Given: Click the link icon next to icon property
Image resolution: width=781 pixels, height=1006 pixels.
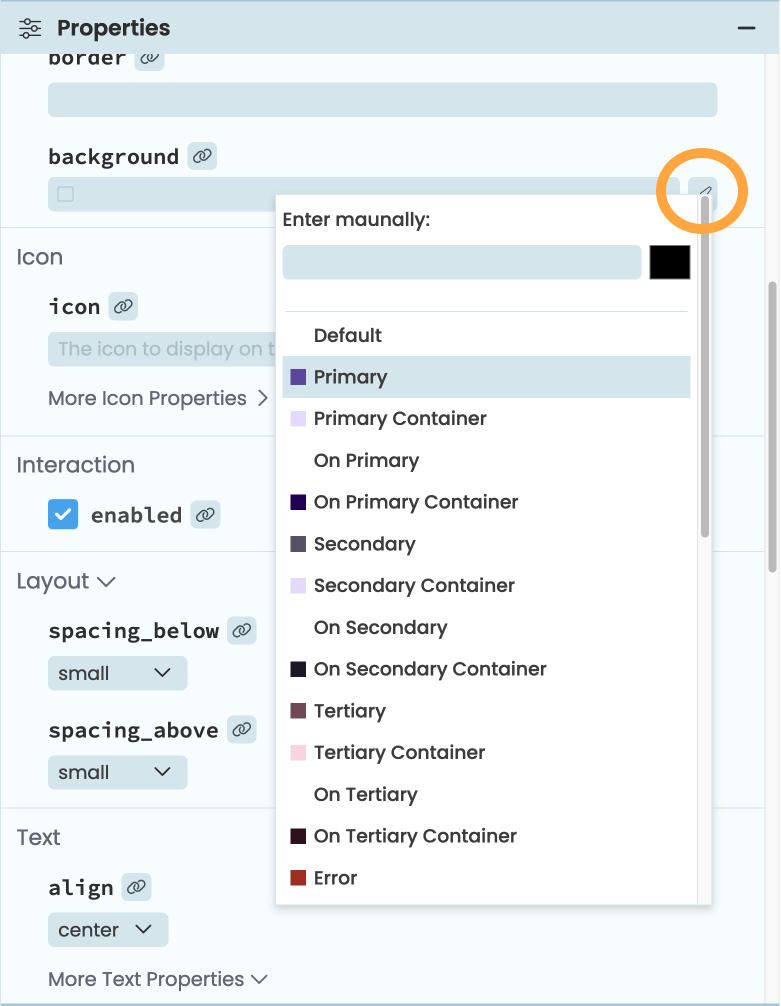Looking at the screenshot, I should [121, 306].
